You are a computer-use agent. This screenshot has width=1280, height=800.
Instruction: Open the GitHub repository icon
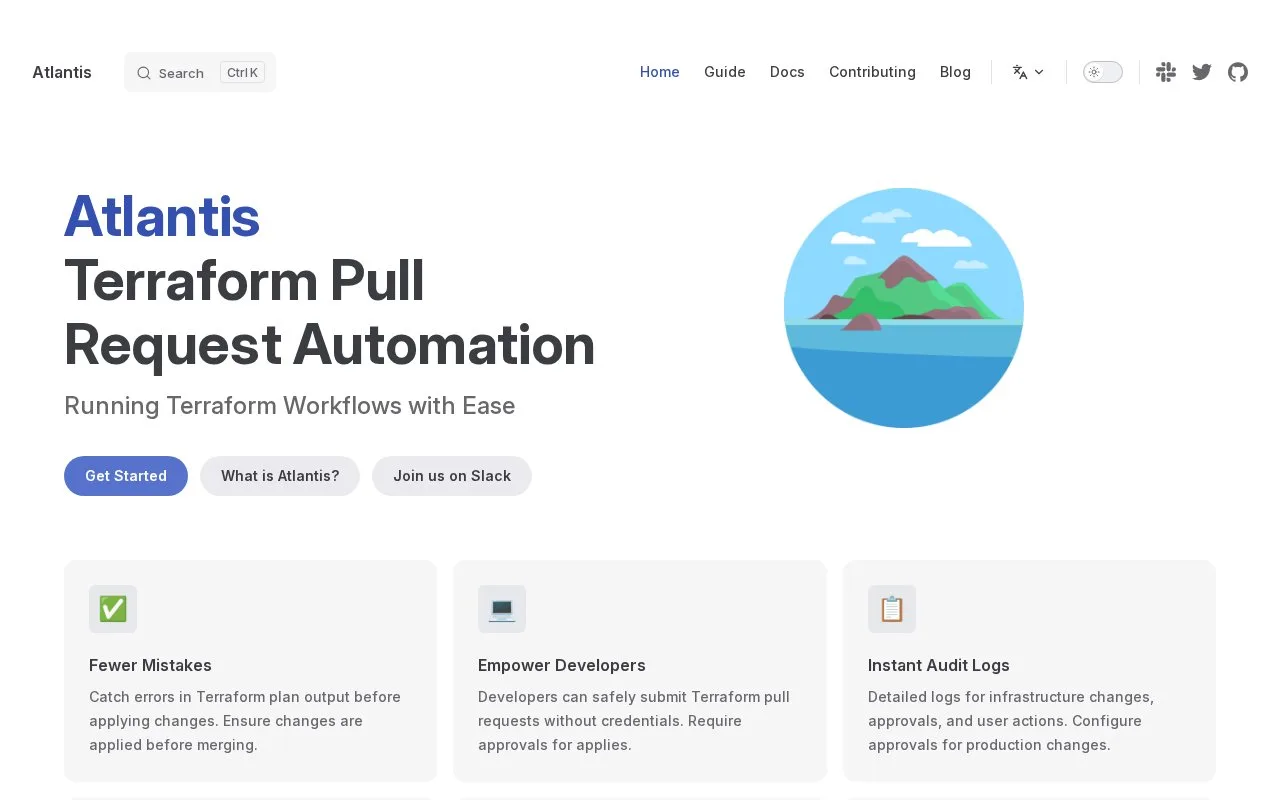click(x=1238, y=72)
